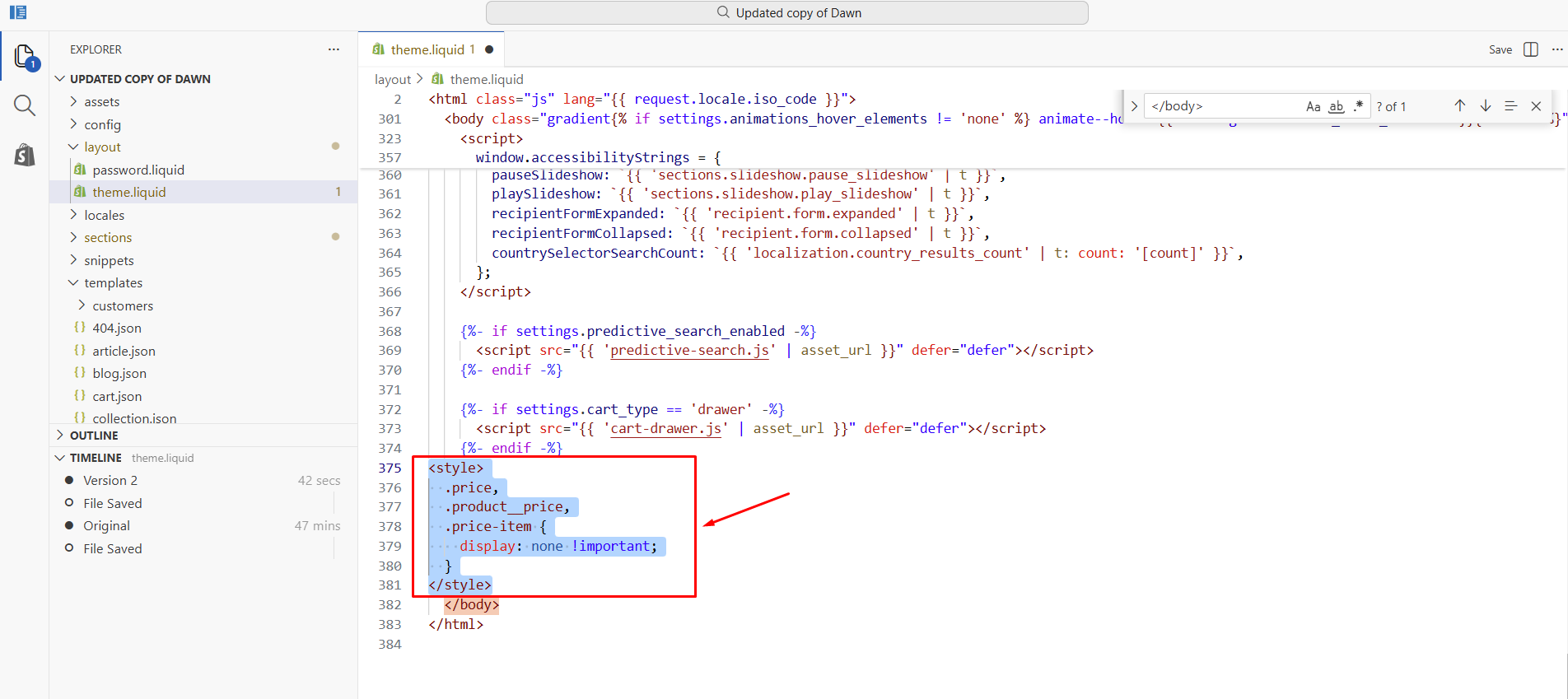Click the </body> tag on line 382
The image size is (1568, 699).
click(x=471, y=605)
